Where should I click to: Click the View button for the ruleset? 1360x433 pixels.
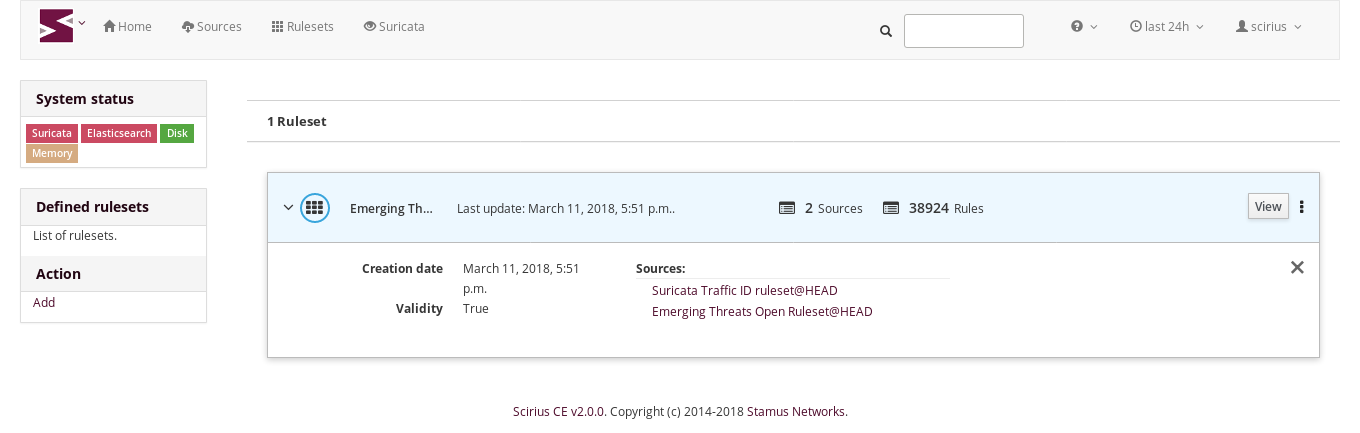click(1268, 206)
